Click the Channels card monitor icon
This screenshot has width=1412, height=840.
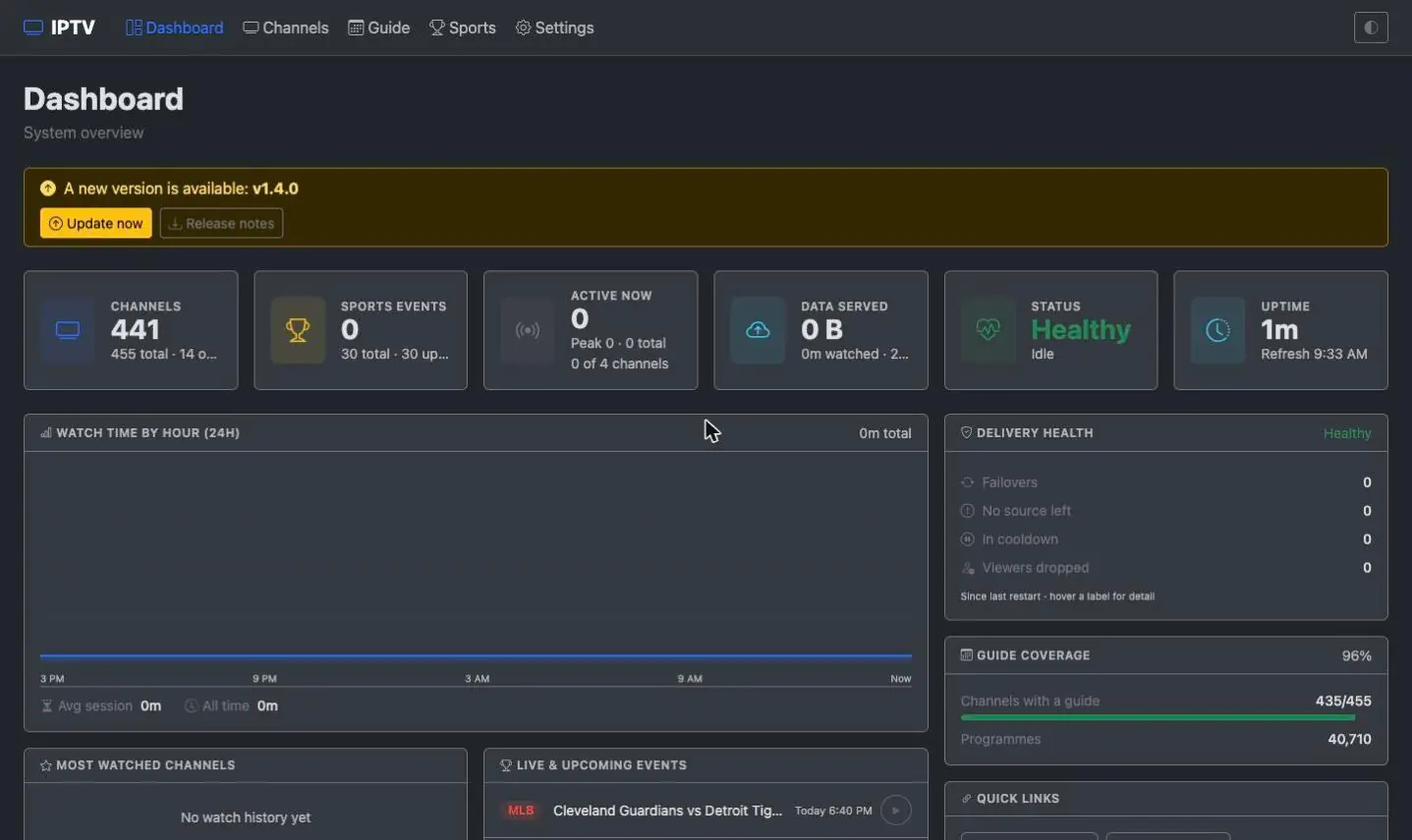click(x=68, y=330)
